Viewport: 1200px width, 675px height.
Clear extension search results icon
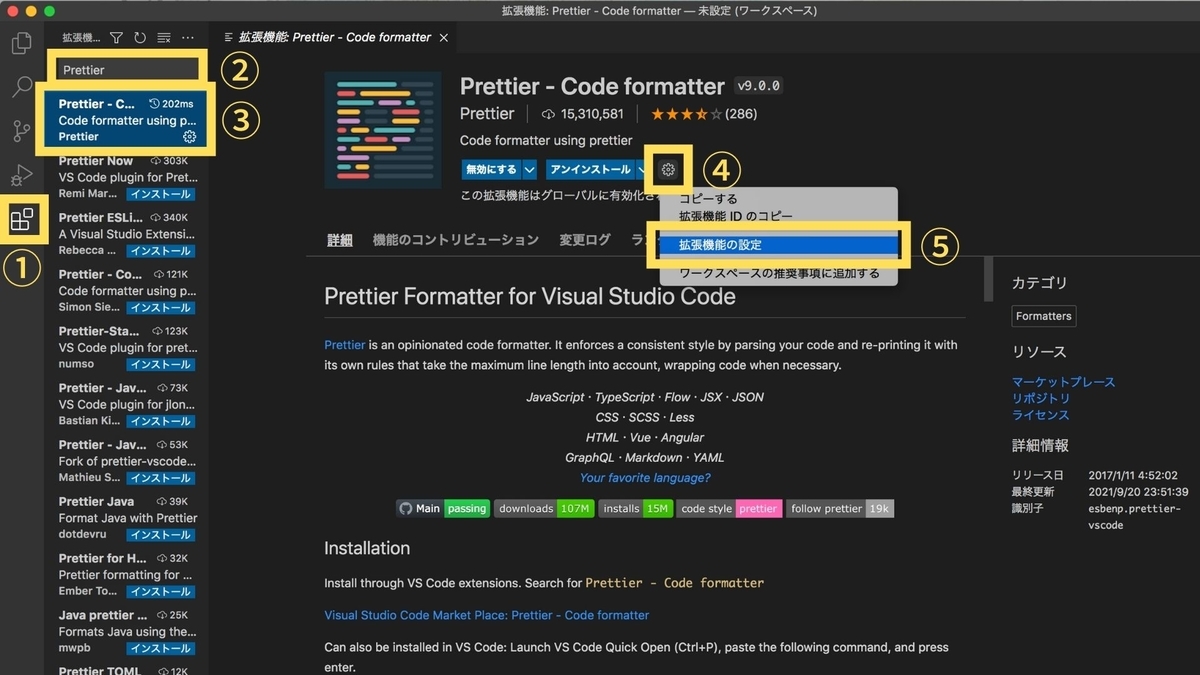tap(164, 38)
